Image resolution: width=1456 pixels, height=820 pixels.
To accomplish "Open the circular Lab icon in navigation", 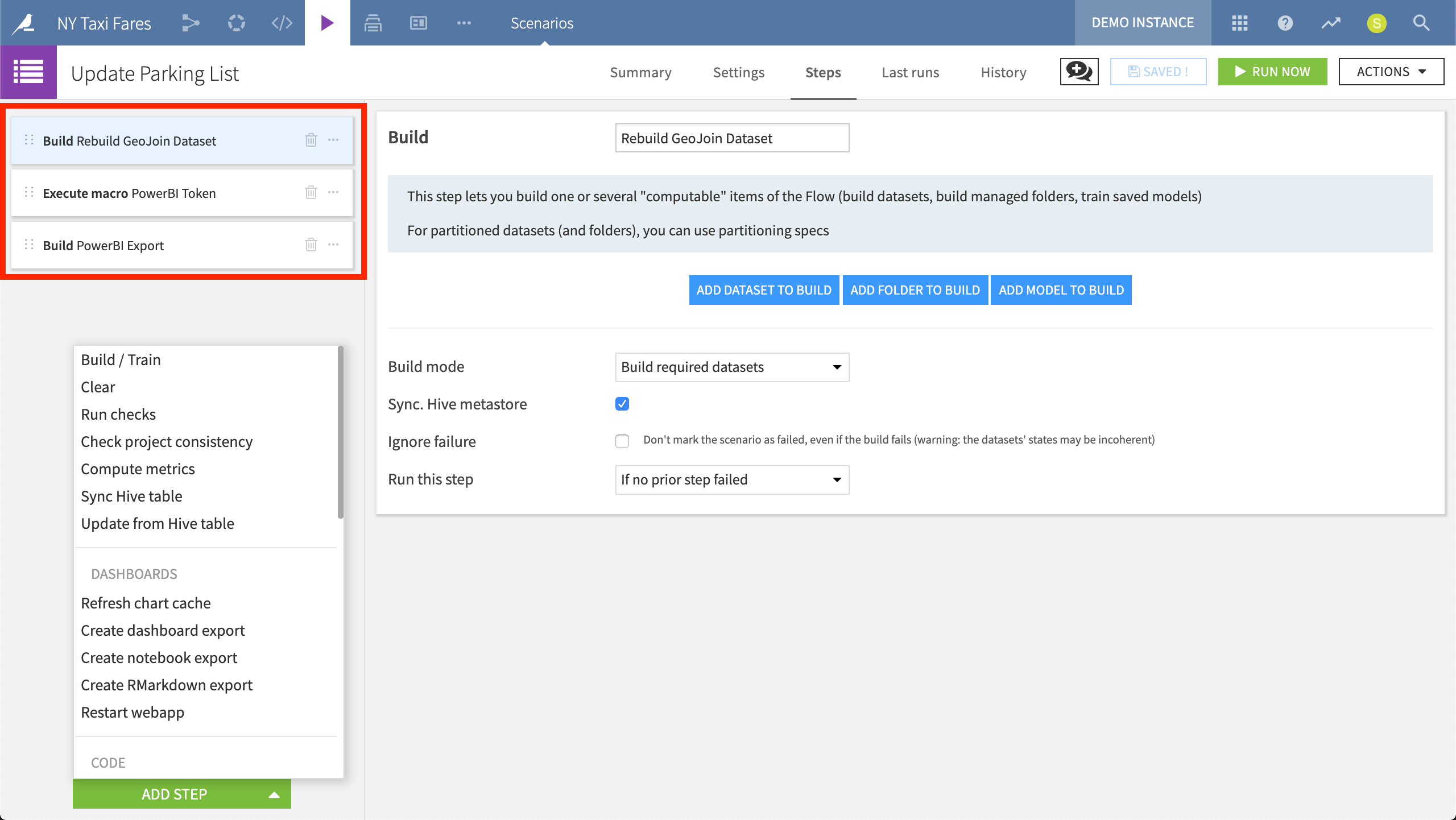I will 237,23.
